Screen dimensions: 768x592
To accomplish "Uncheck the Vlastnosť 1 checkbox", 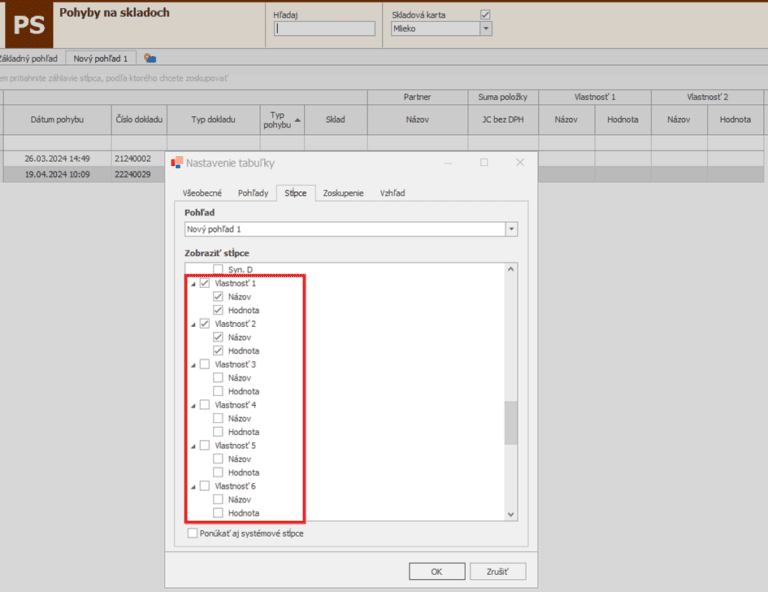I will (x=205, y=284).
